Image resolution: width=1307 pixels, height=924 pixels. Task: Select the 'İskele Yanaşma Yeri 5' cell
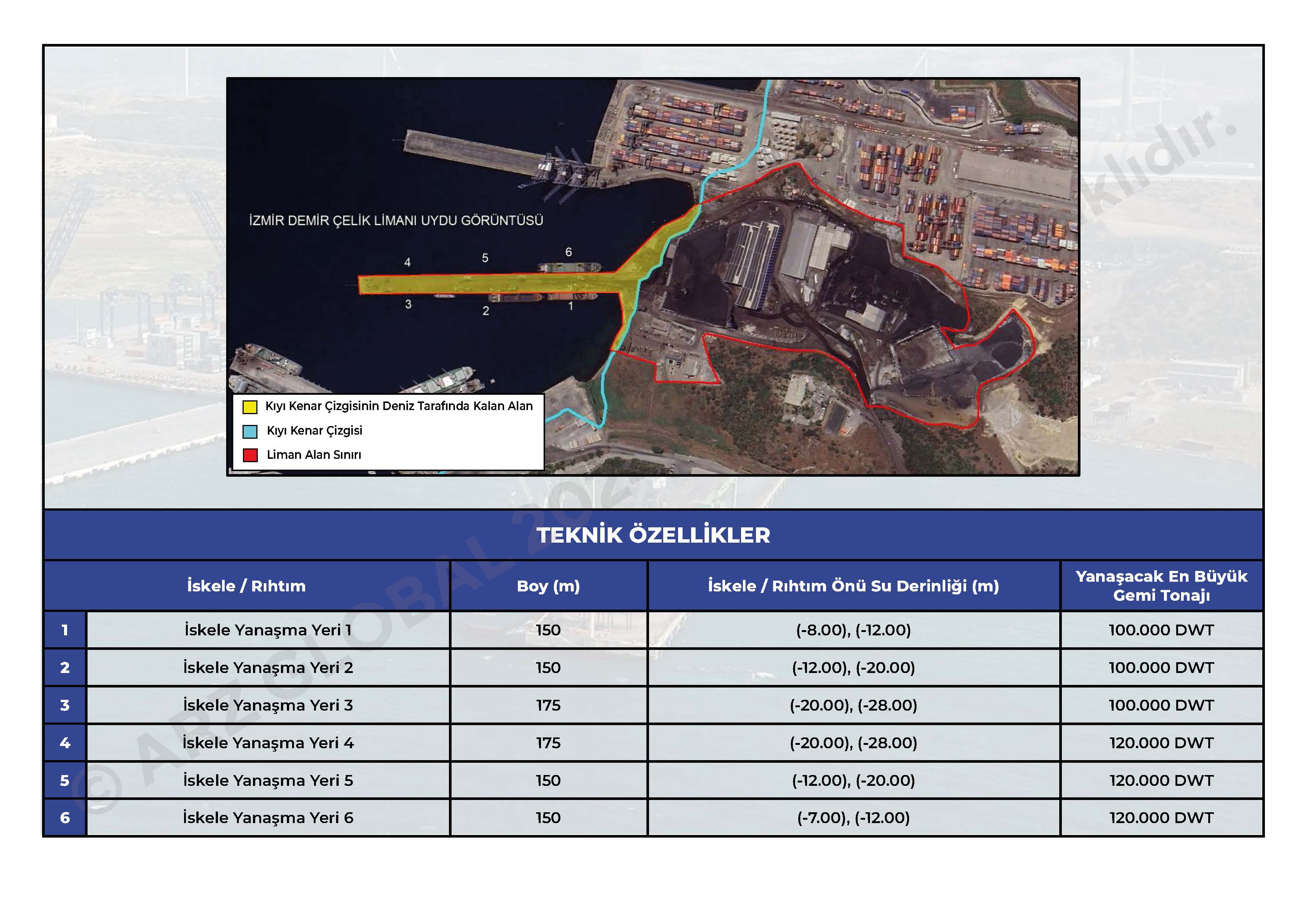268,781
